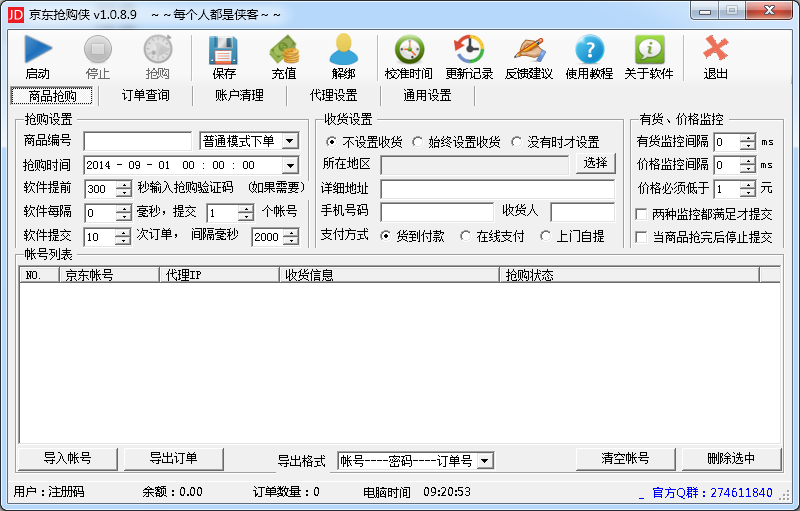
Task: Click the 京东帐号 column header
Action: coord(110,275)
